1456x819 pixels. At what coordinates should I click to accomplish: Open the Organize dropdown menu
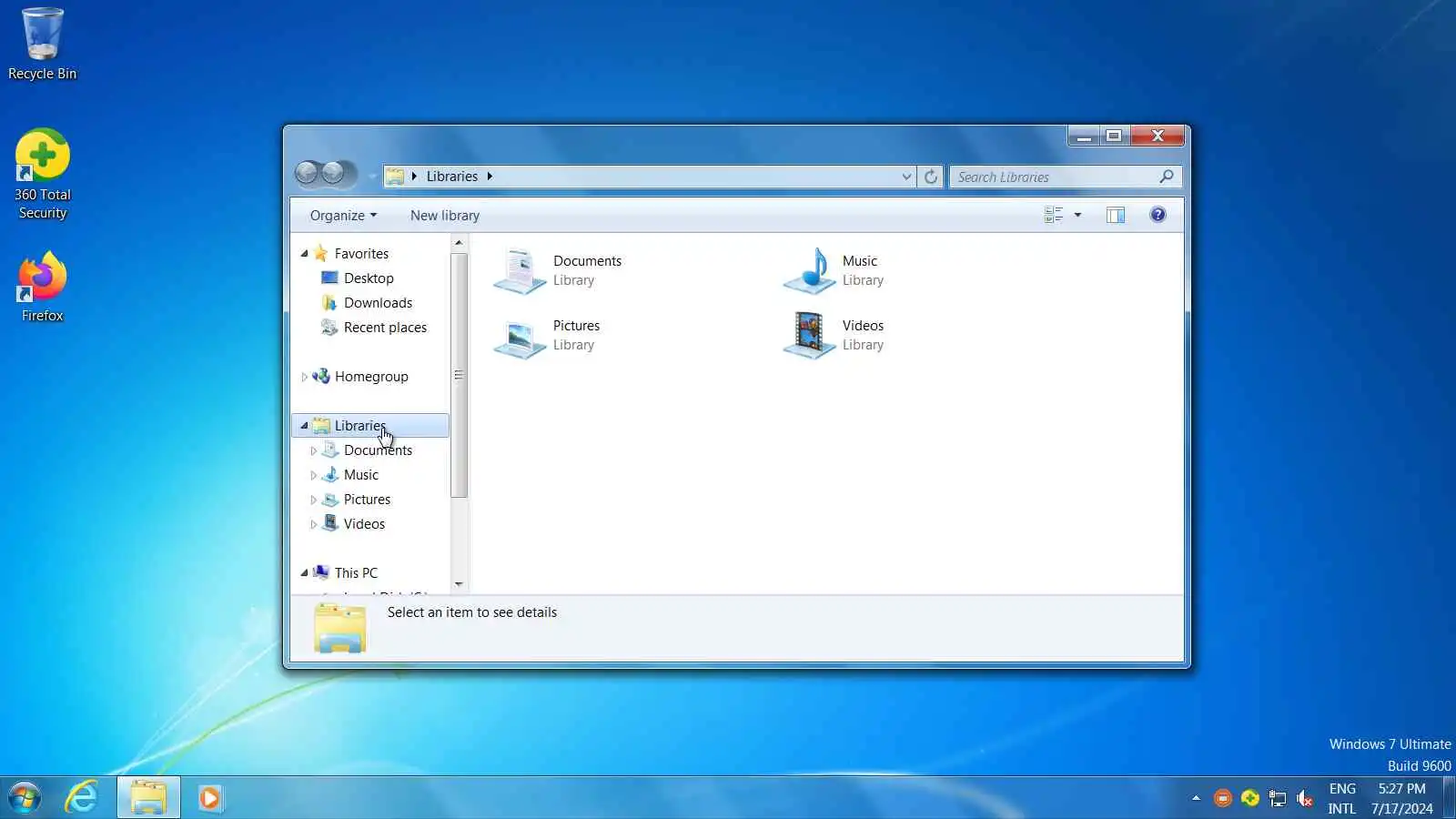[343, 216]
